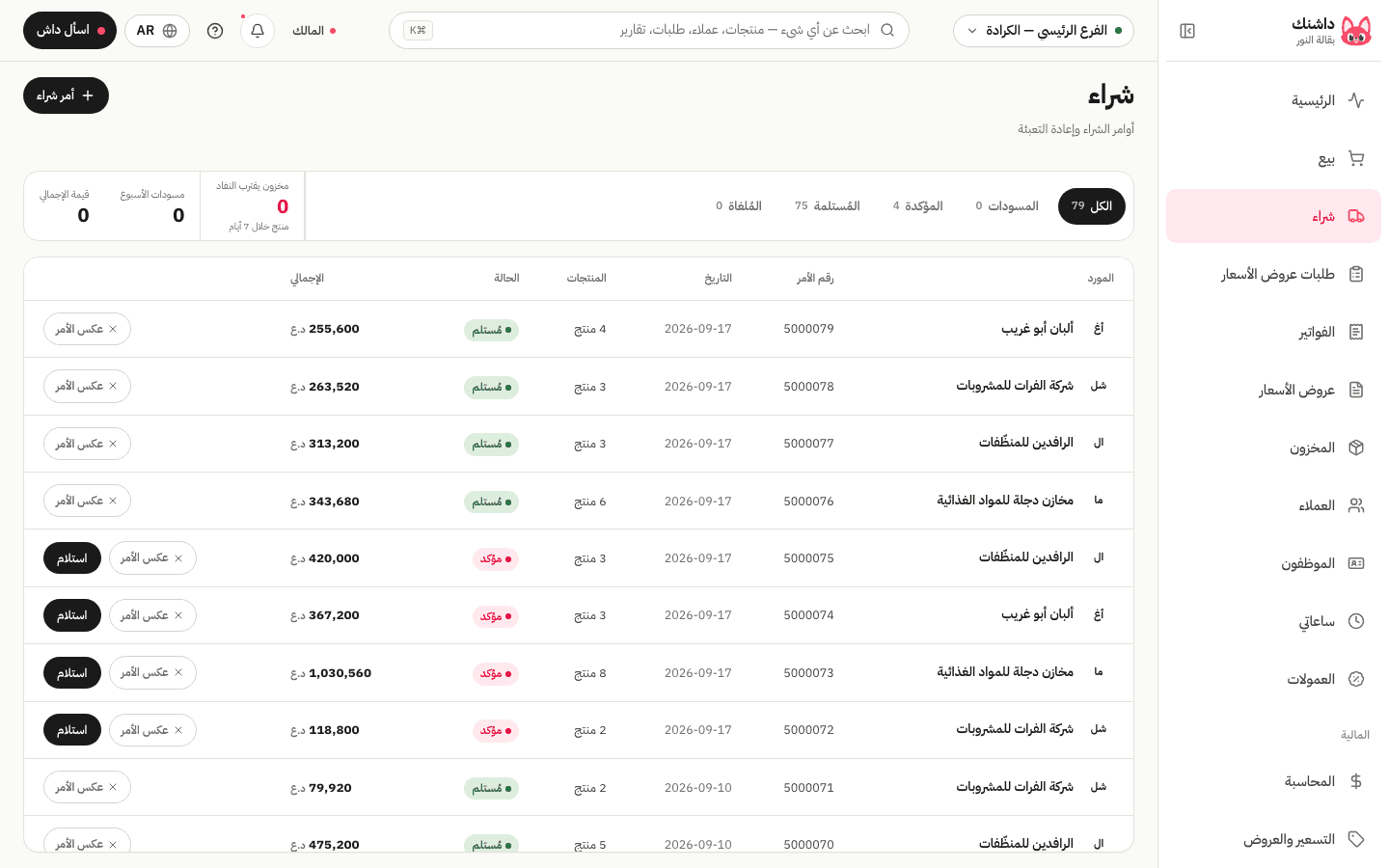Click the مُستلم status badge for order 5000078
This screenshot has height=868, width=1389.
(492, 388)
